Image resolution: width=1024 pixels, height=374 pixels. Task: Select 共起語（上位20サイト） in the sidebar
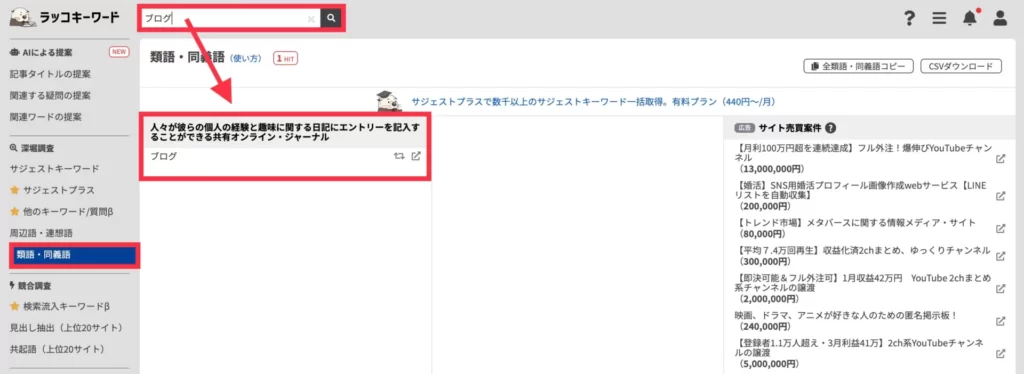57,349
